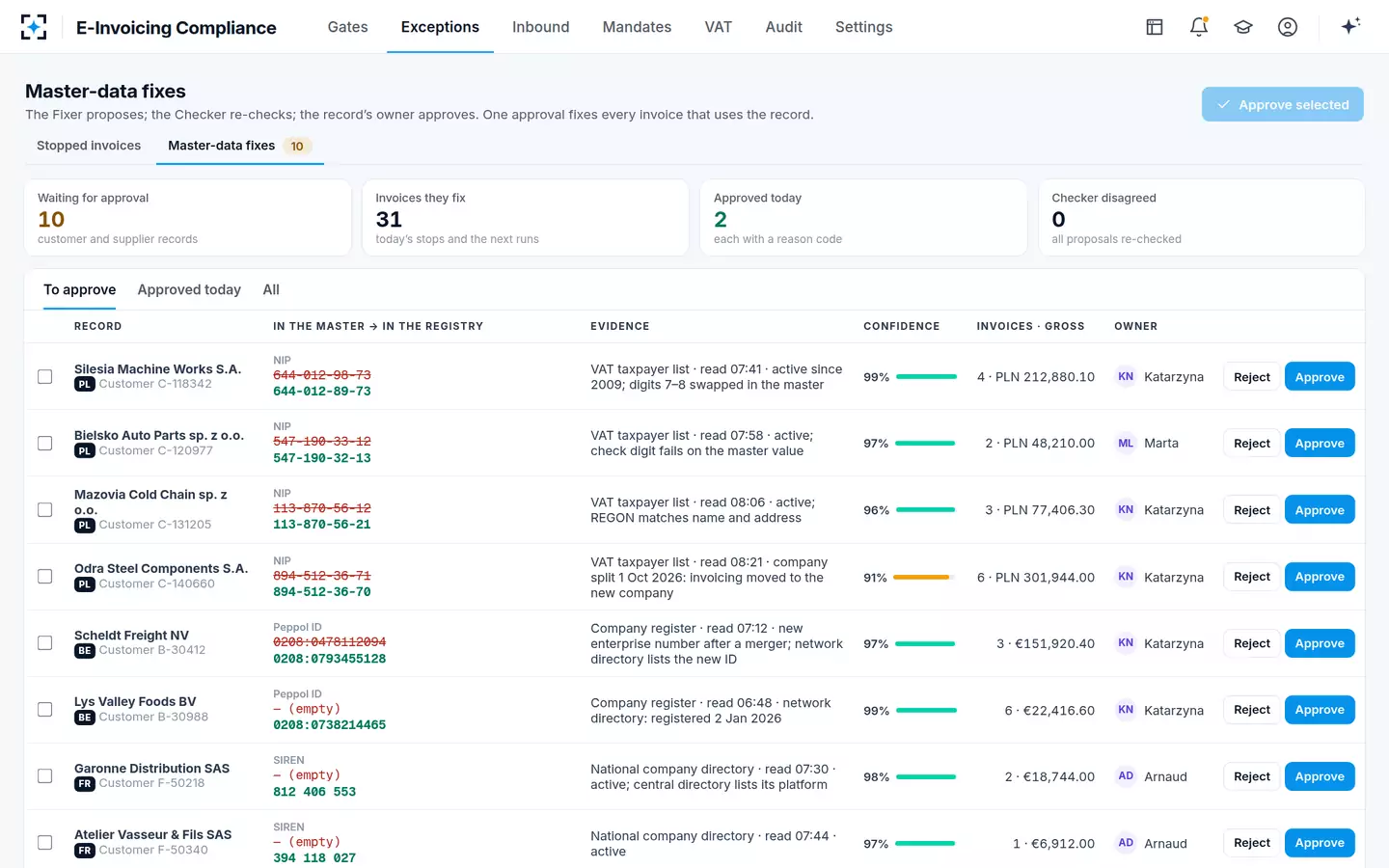Tick the Bielsko Auto Parts row checkbox

click(45, 444)
